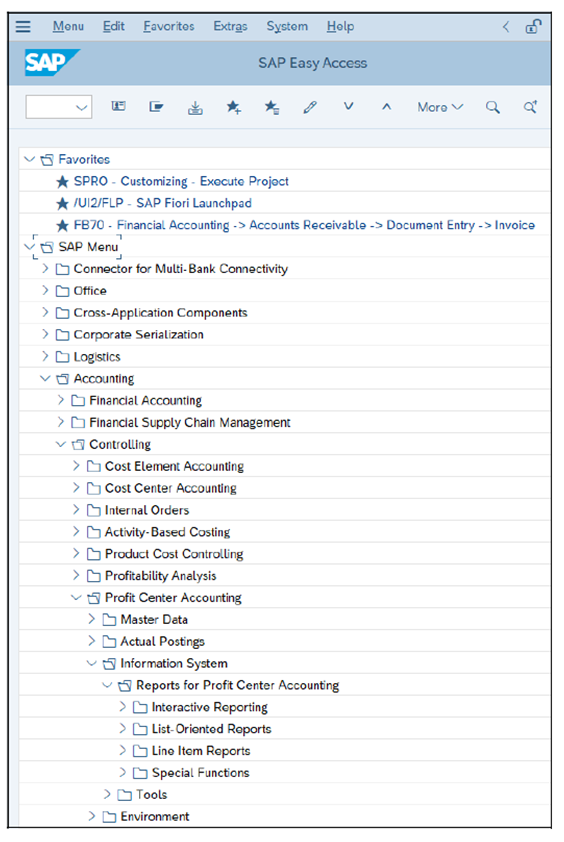Image resolution: width=564 pixels, height=842 pixels.
Task: Select Line Item Reports row
Action: tap(284, 751)
